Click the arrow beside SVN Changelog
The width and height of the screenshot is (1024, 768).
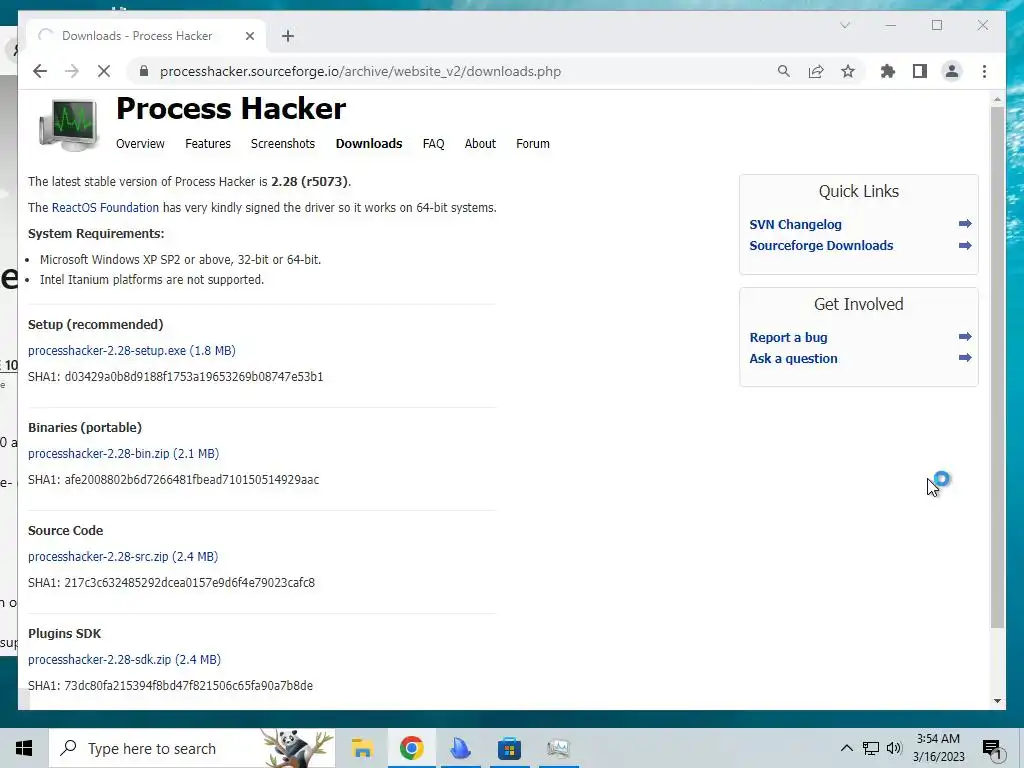pos(965,223)
